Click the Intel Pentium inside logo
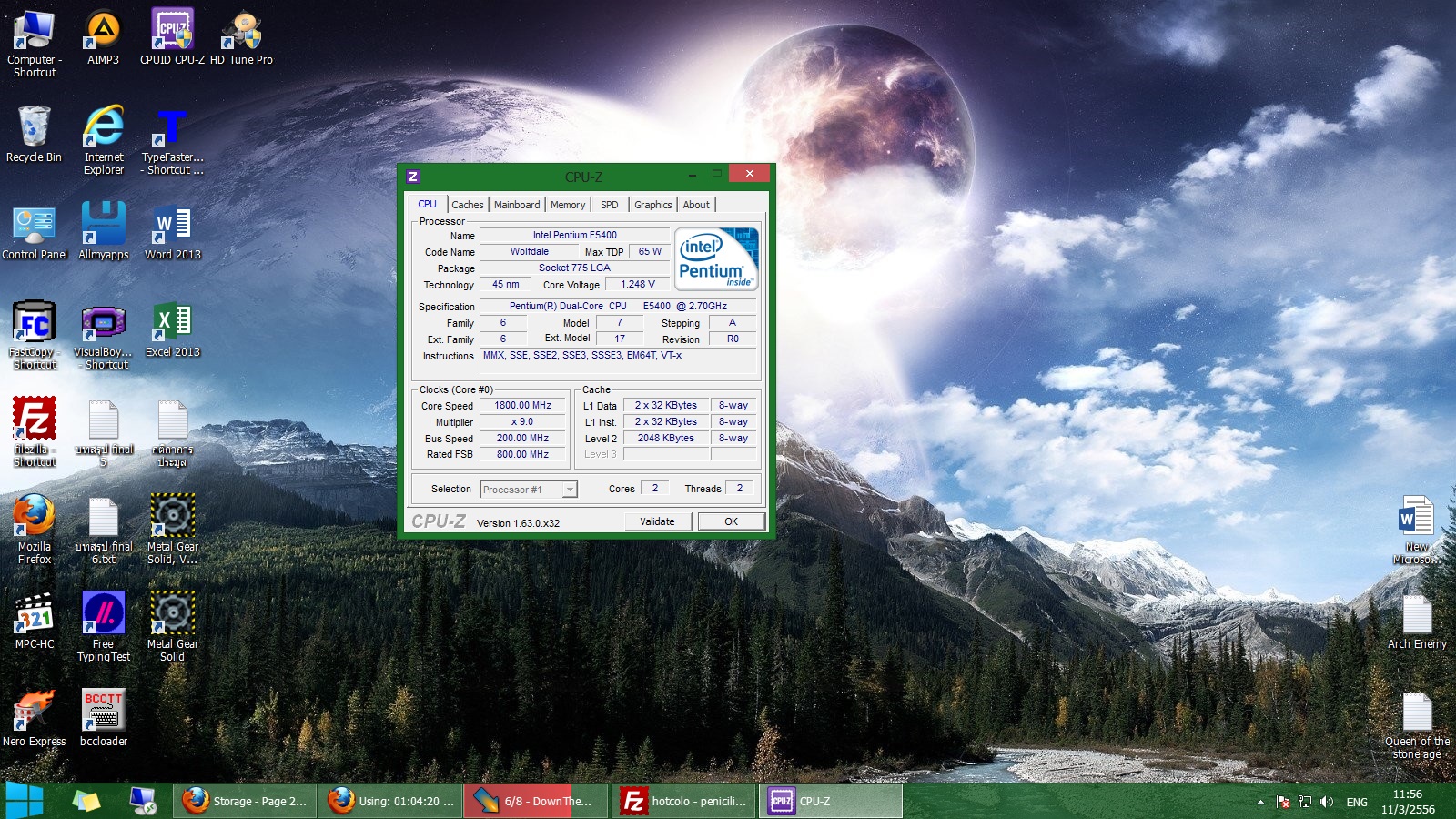Image resolution: width=1456 pixels, height=819 pixels. [x=716, y=259]
